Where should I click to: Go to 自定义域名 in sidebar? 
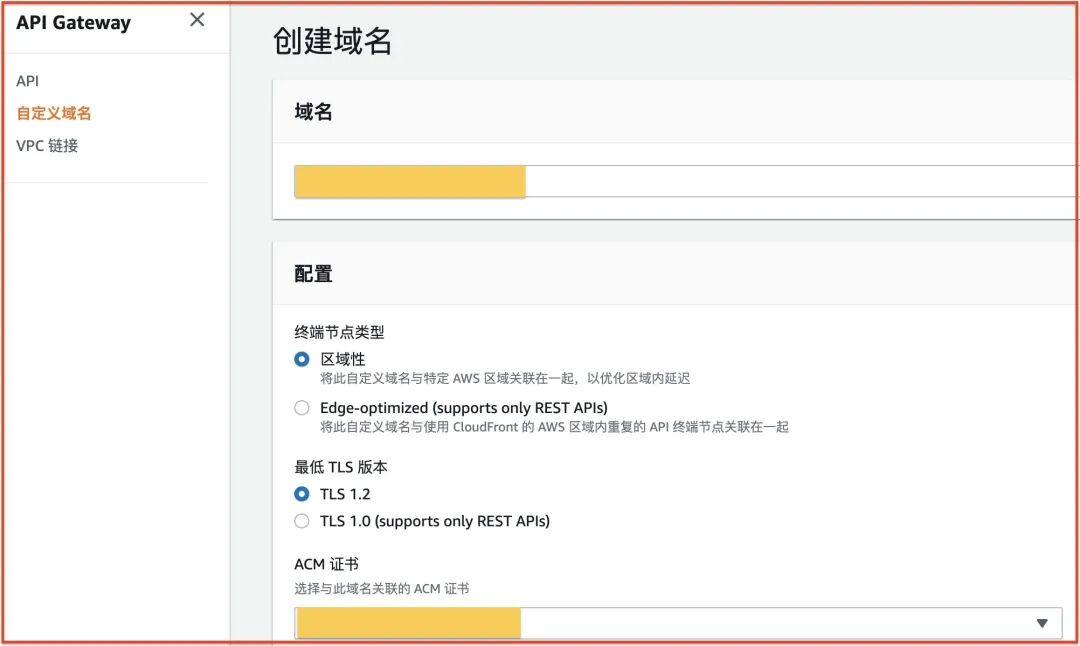[x=54, y=113]
